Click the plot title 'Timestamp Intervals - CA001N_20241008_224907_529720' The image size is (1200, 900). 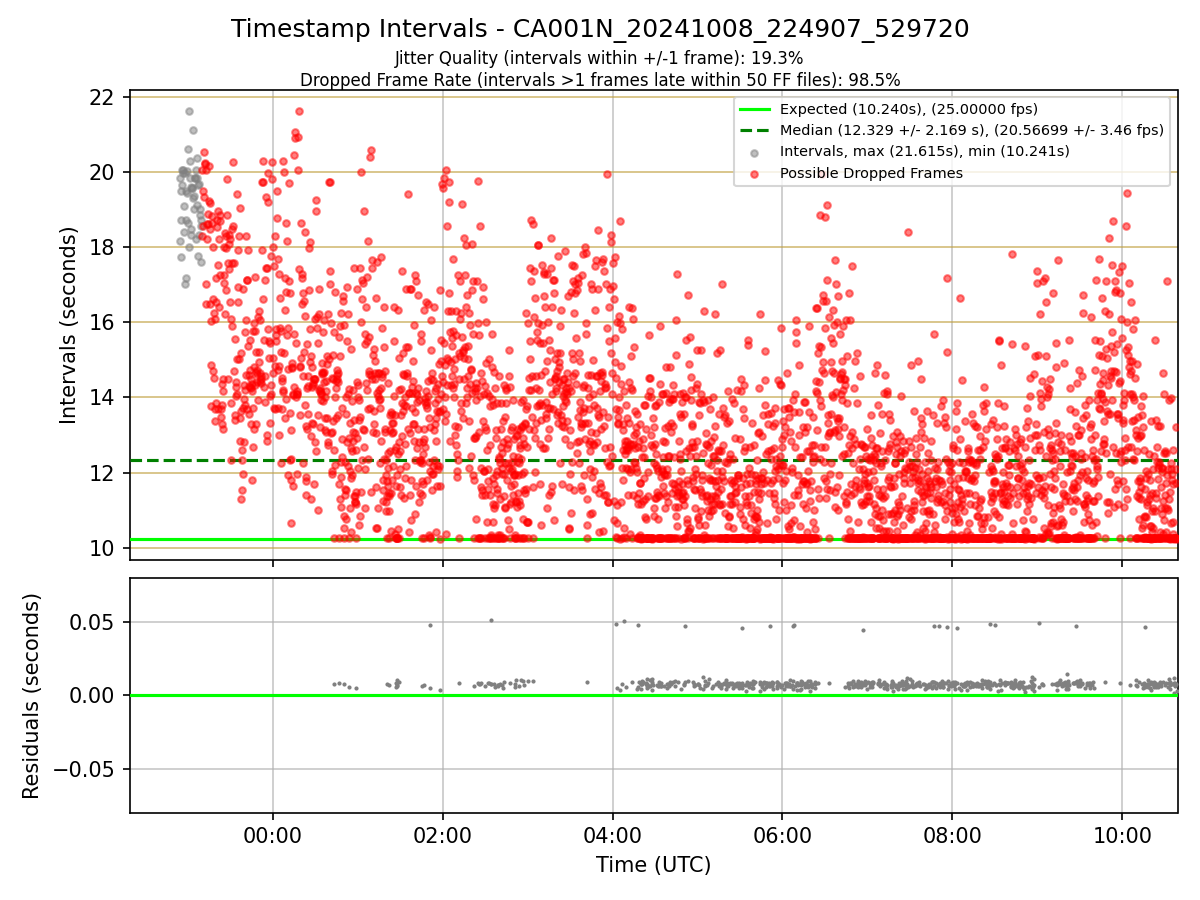tap(600, 29)
